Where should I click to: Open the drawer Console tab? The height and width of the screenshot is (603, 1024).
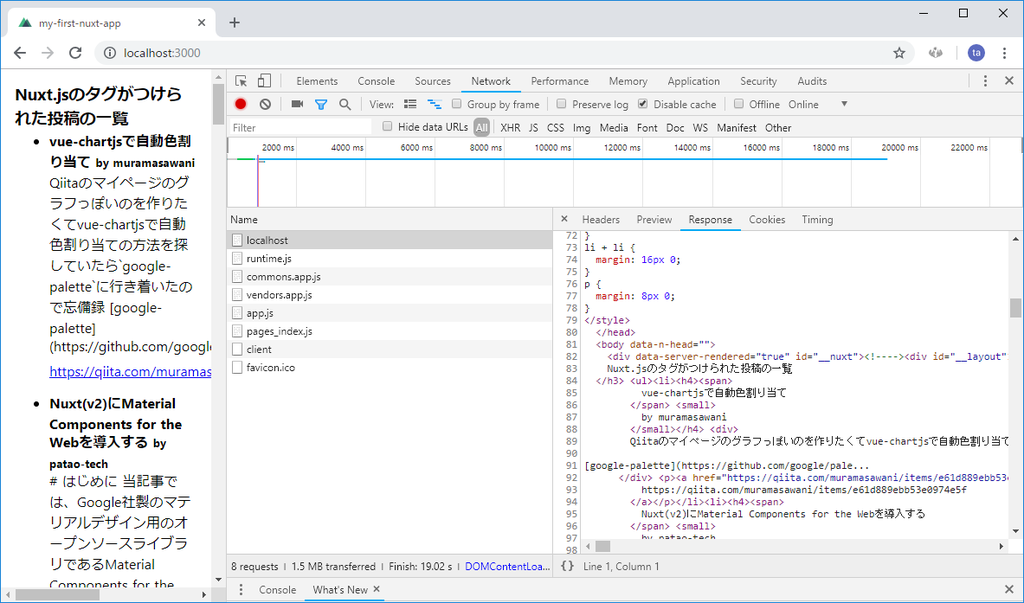pyautogui.click(x=278, y=589)
